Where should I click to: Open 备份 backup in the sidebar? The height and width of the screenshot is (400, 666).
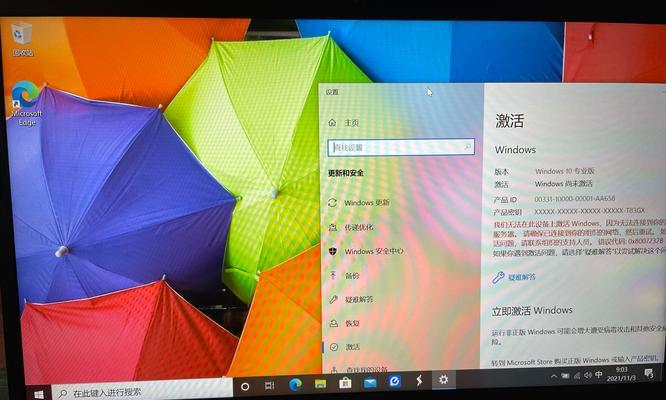click(x=352, y=276)
